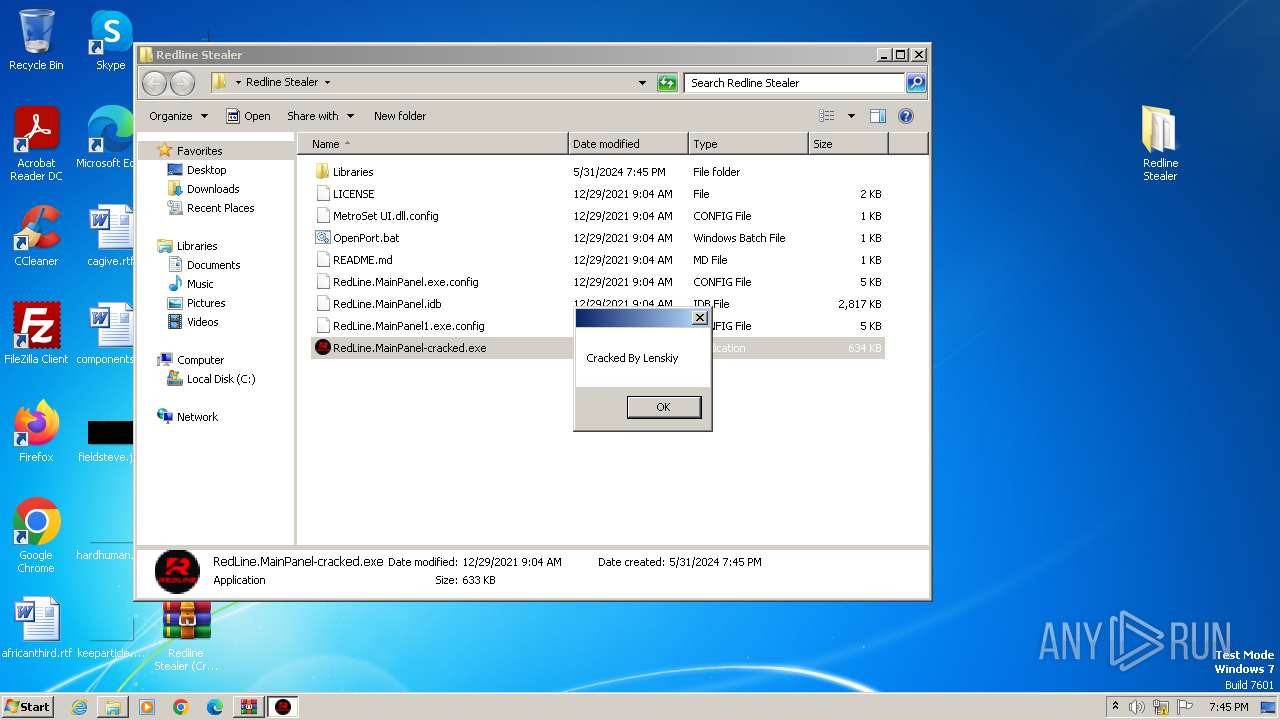Click Windows Explorer taskbar button
Image resolution: width=1280 pixels, height=720 pixels.
pyautogui.click(x=113, y=707)
